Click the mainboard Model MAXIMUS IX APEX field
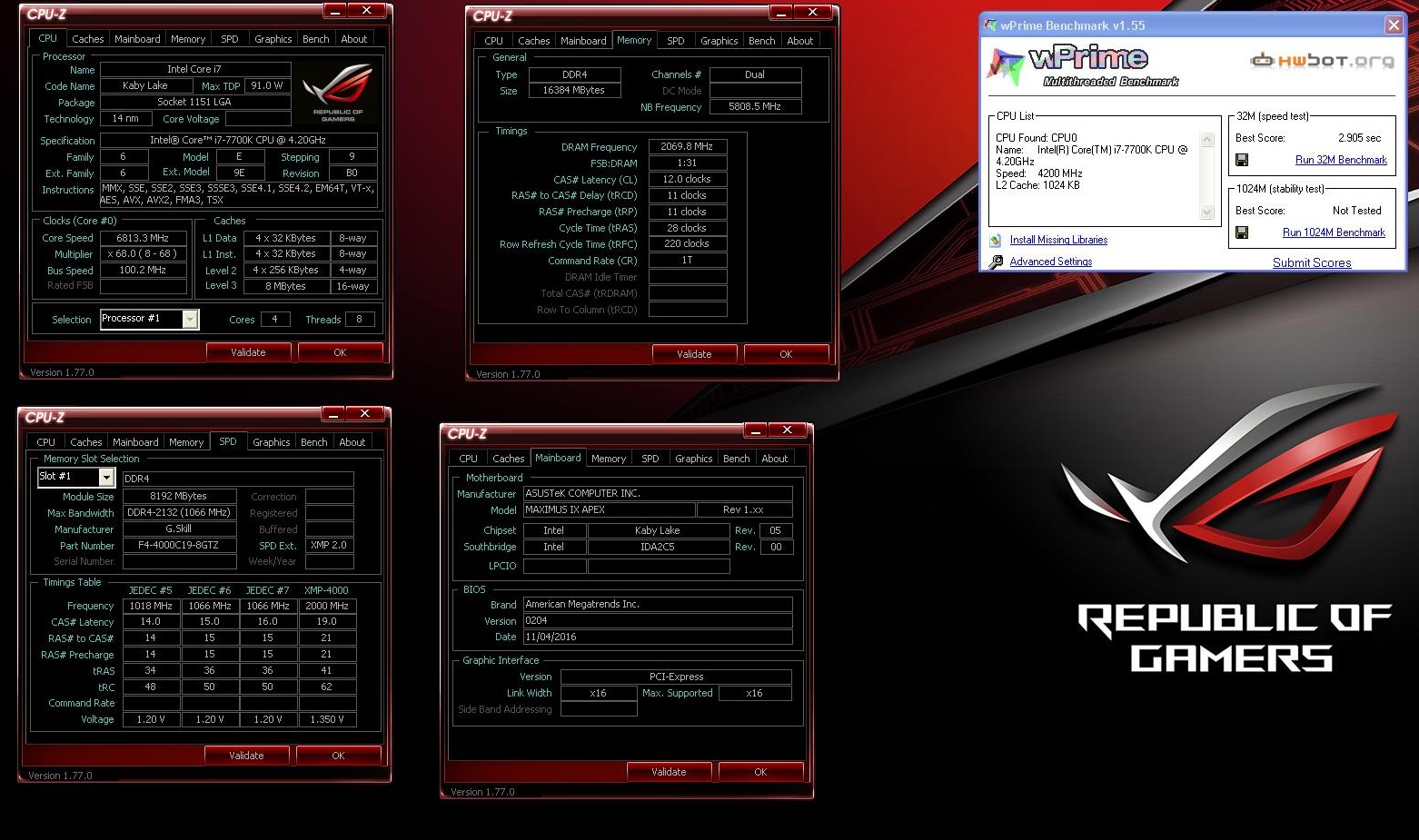1419x840 pixels. [609, 509]
